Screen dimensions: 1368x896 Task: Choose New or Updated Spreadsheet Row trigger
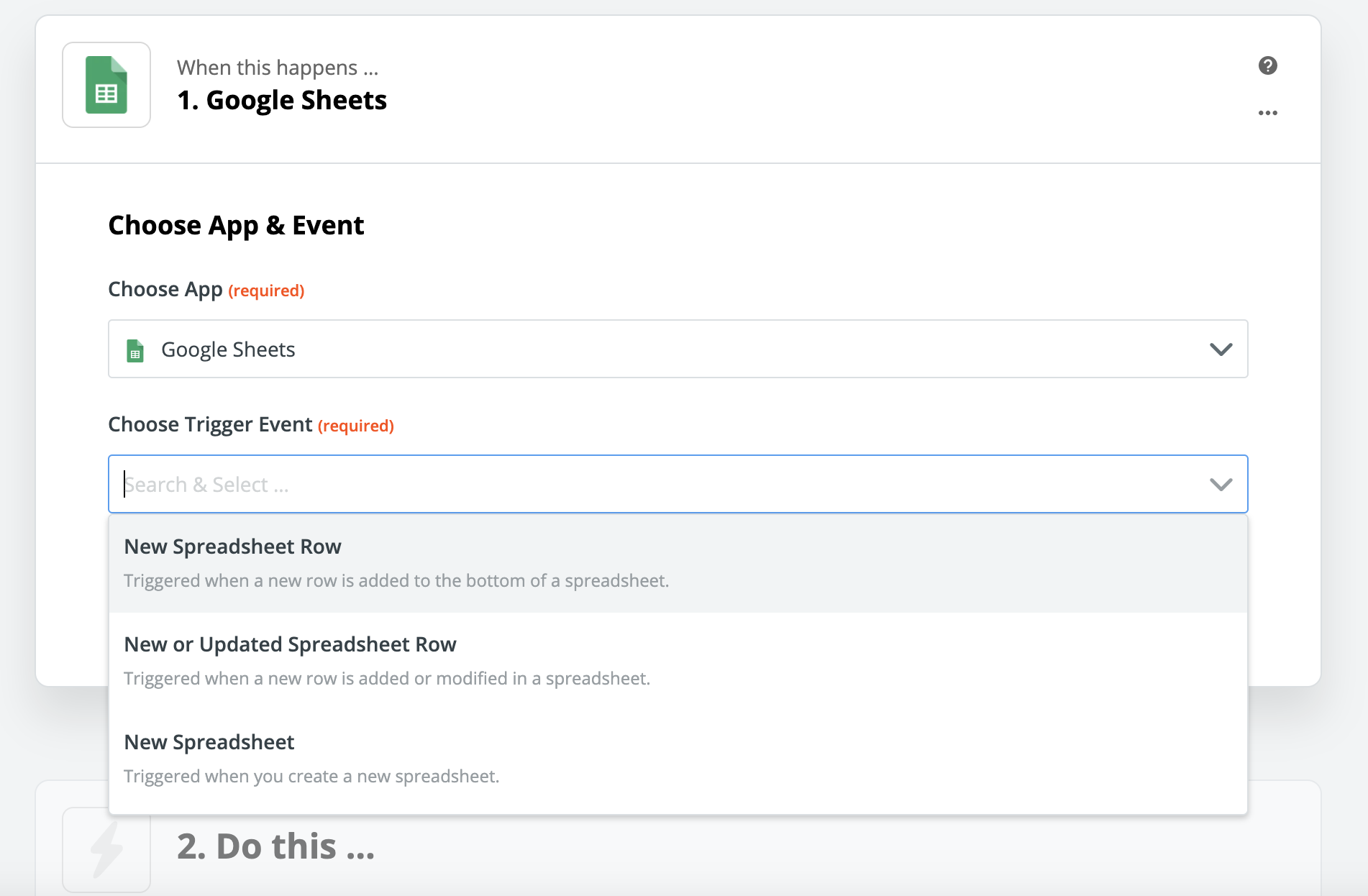tap(678, 661)
